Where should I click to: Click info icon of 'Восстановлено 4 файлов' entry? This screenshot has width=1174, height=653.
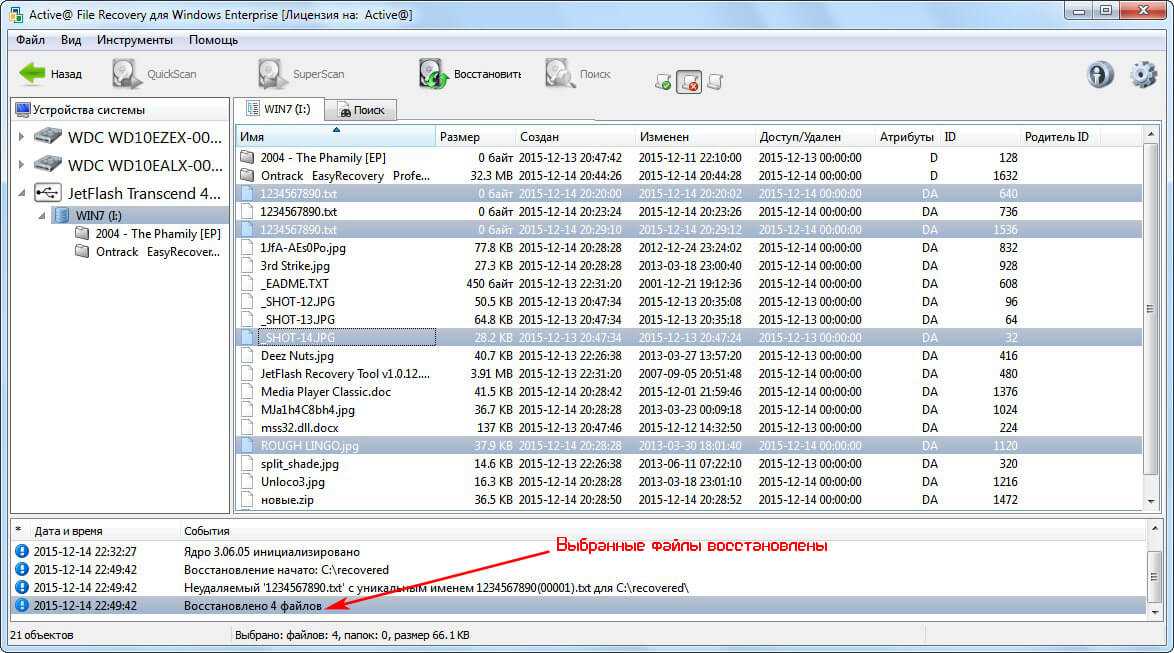(22, 606)
